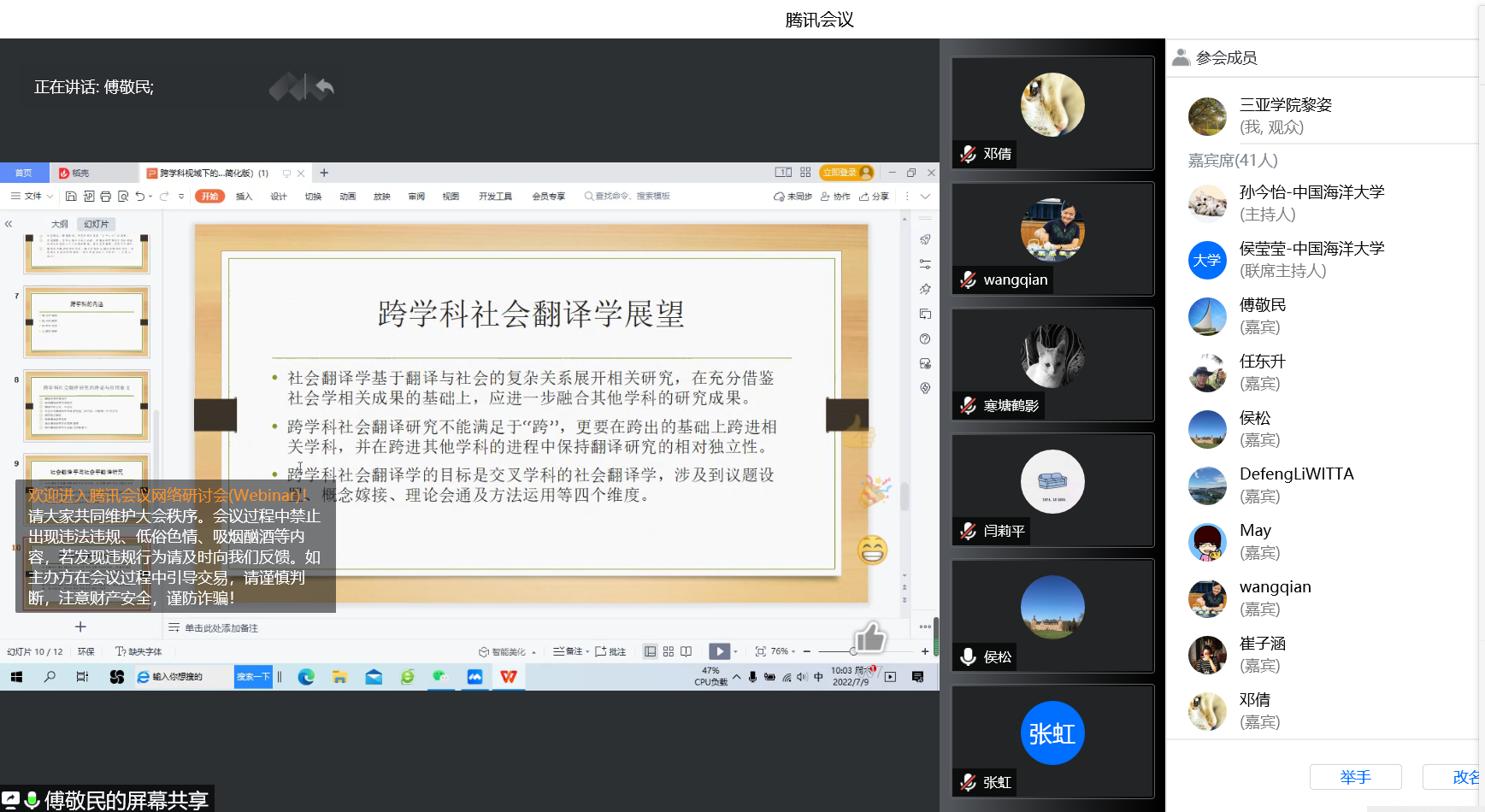Collapse the slide panel with the double-chevron
1485x812 pixels.
tap(9, 224)
